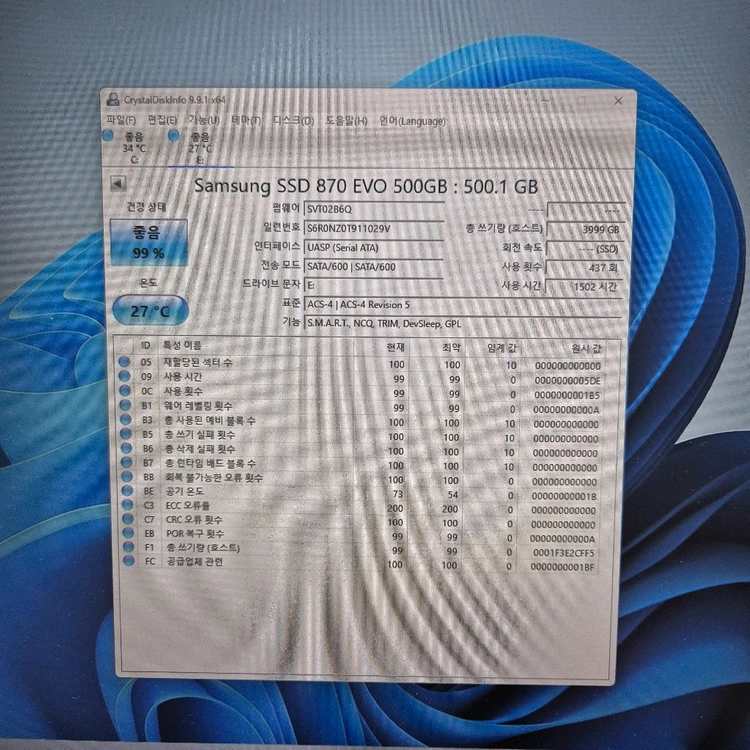The image size is (750, 750).
Task: Click the 특성 이름 column header
Action: 182,345
